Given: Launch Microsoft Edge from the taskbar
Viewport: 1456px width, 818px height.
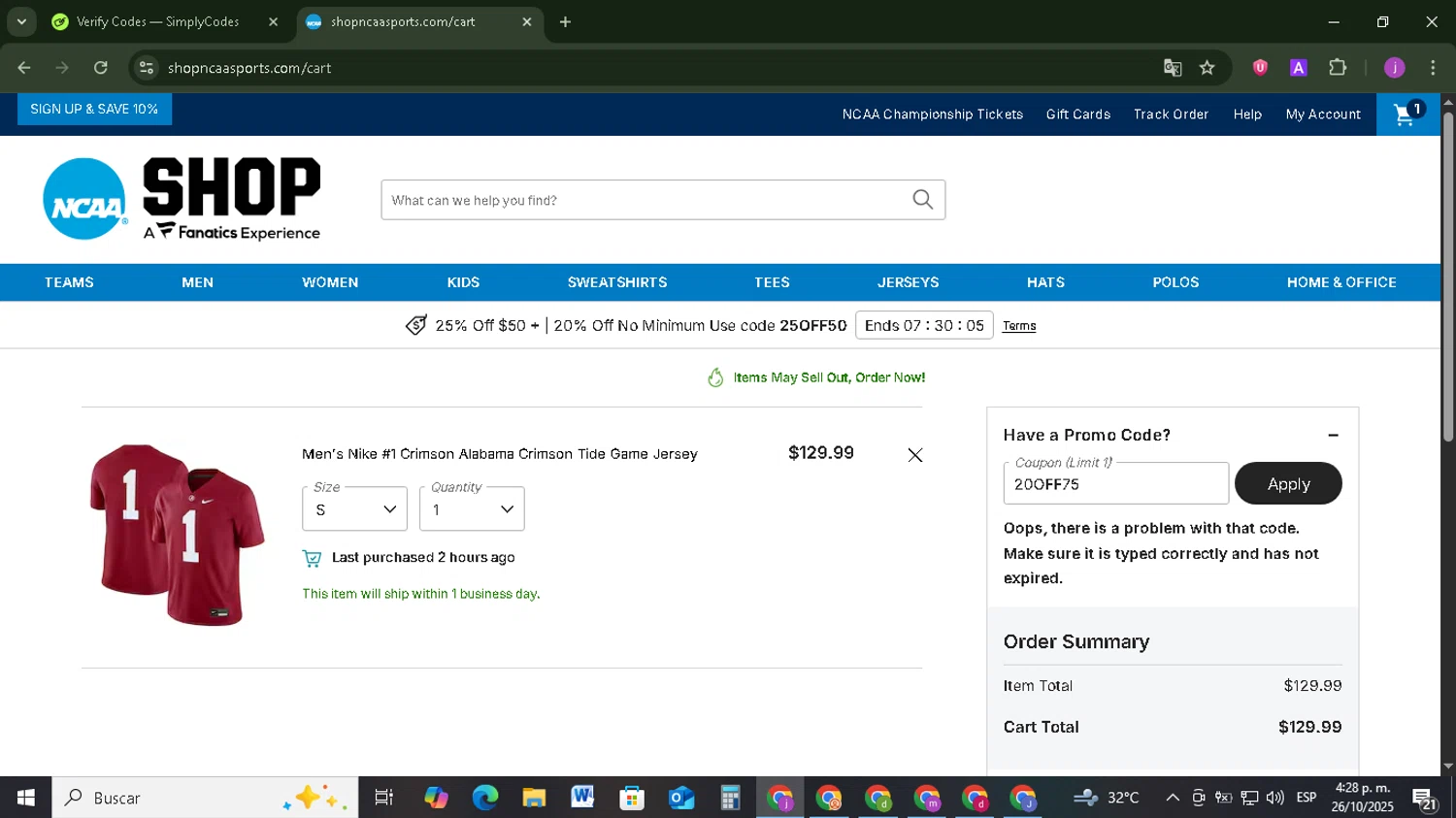Looking at the screenshot, I should [484, 798].
